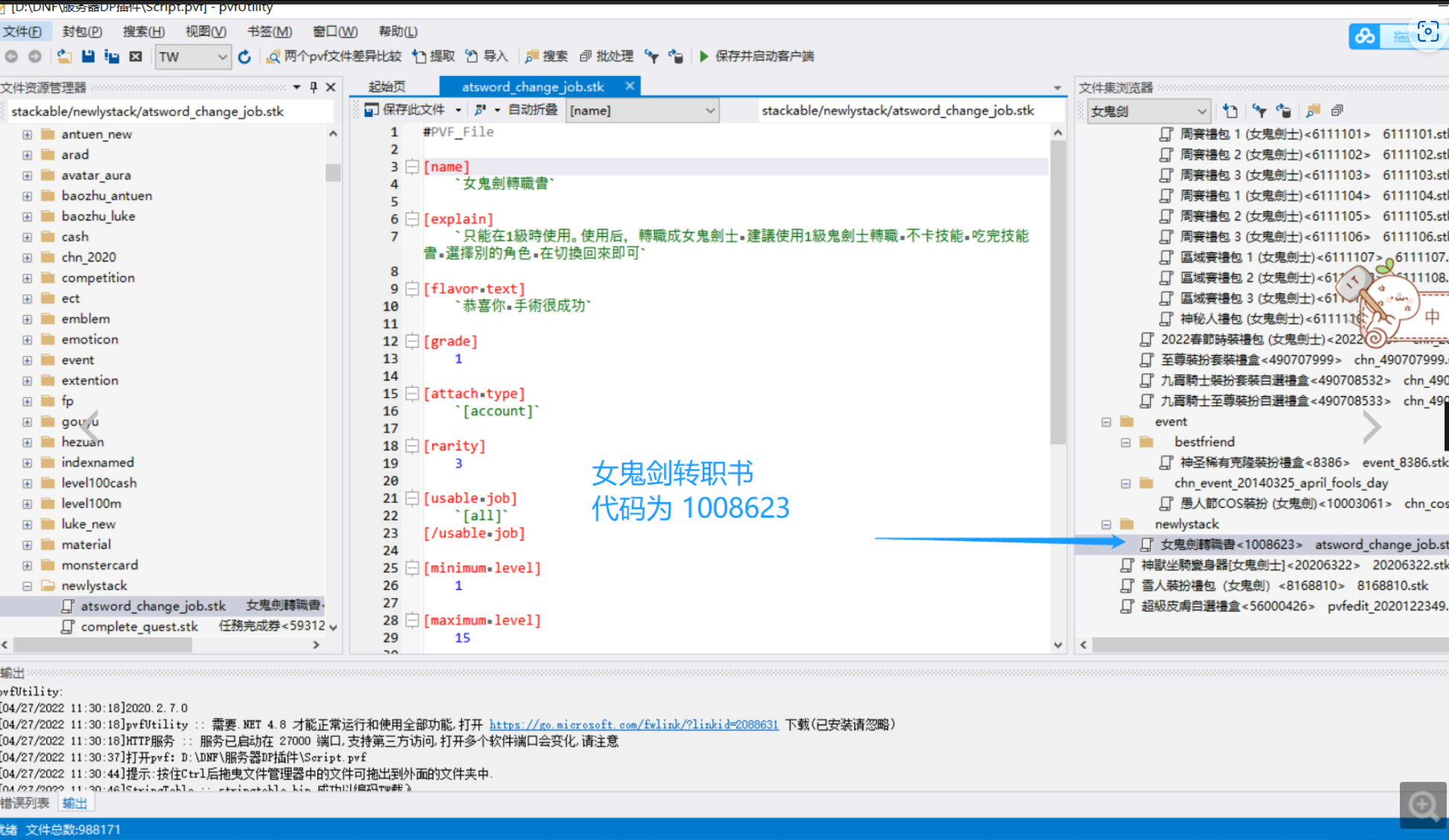
Task: Click the editor vertical scrollbar
Action: pyautogui.click(x=1058, y=292)
